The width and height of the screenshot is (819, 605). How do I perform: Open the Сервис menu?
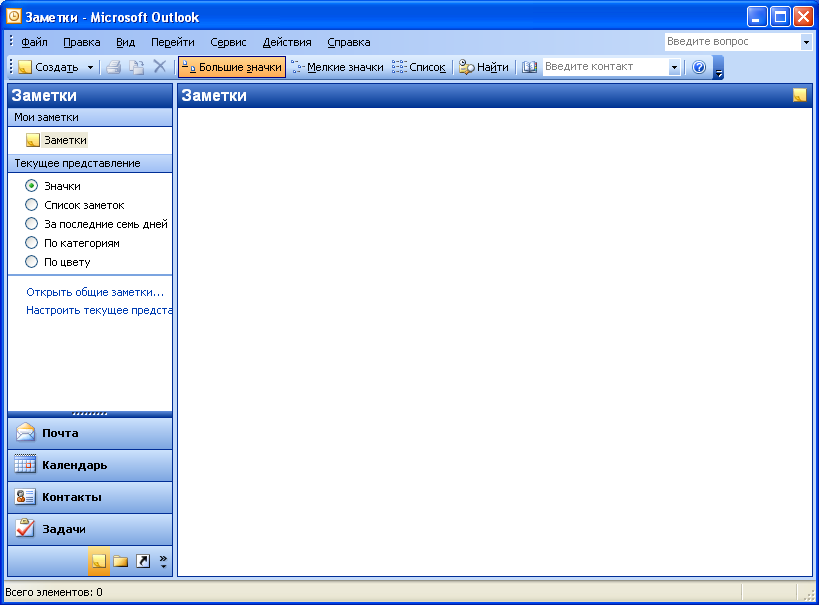point(228,42)
